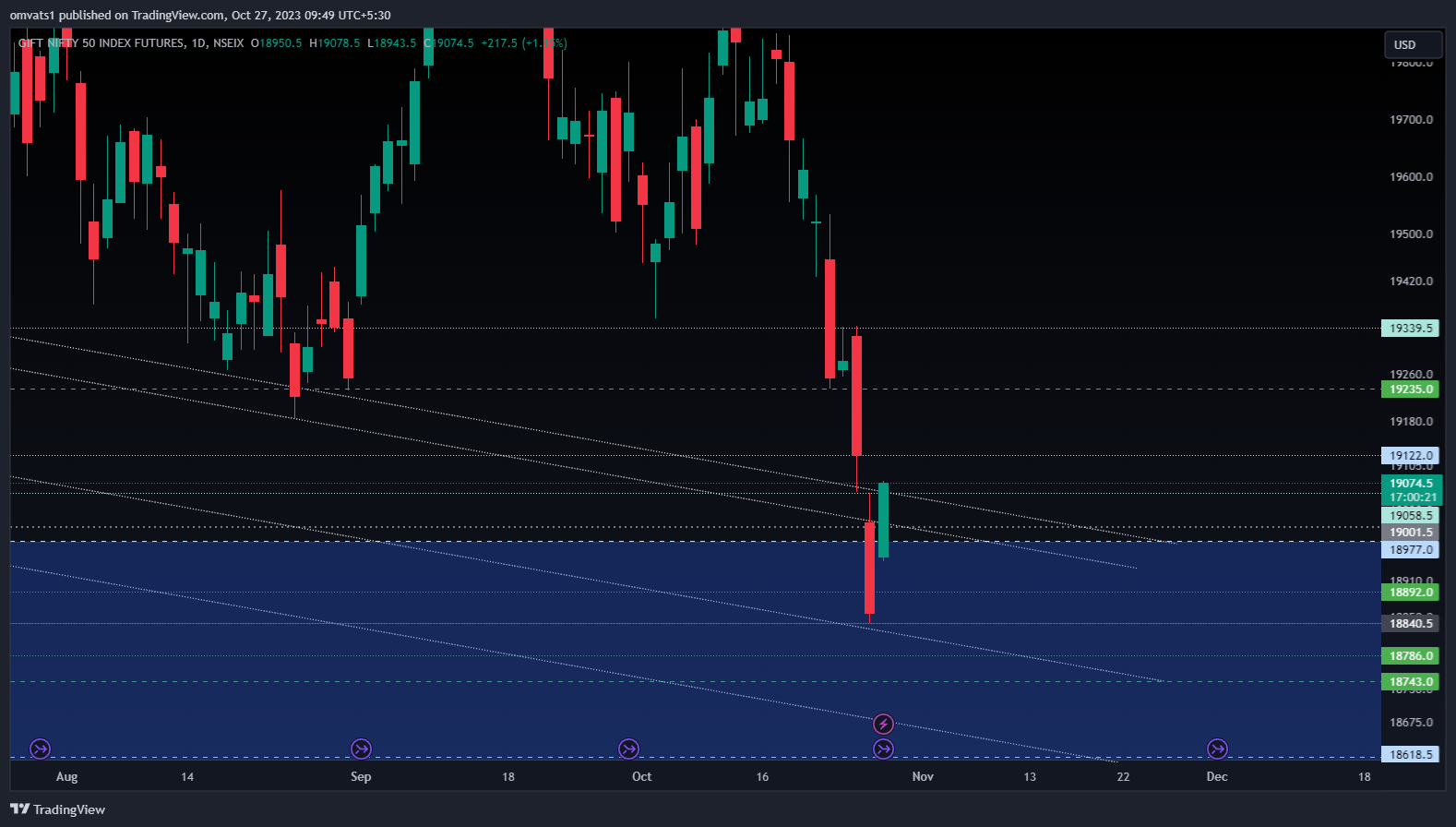Click the NSEIX exchange label

click(228, 42)
